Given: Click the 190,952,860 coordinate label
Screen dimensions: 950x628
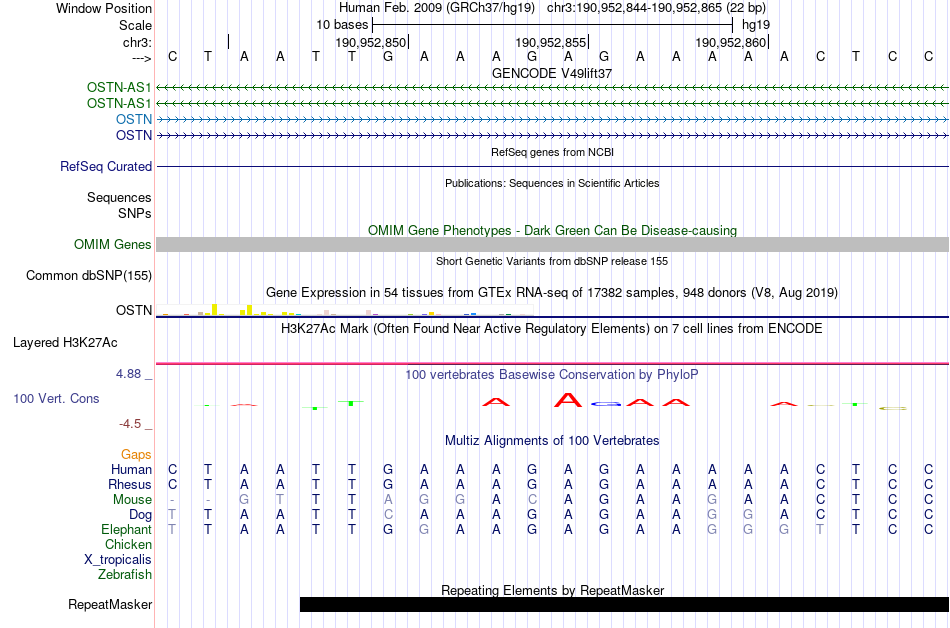Looking at the screenshot, I should coord(731,42).
